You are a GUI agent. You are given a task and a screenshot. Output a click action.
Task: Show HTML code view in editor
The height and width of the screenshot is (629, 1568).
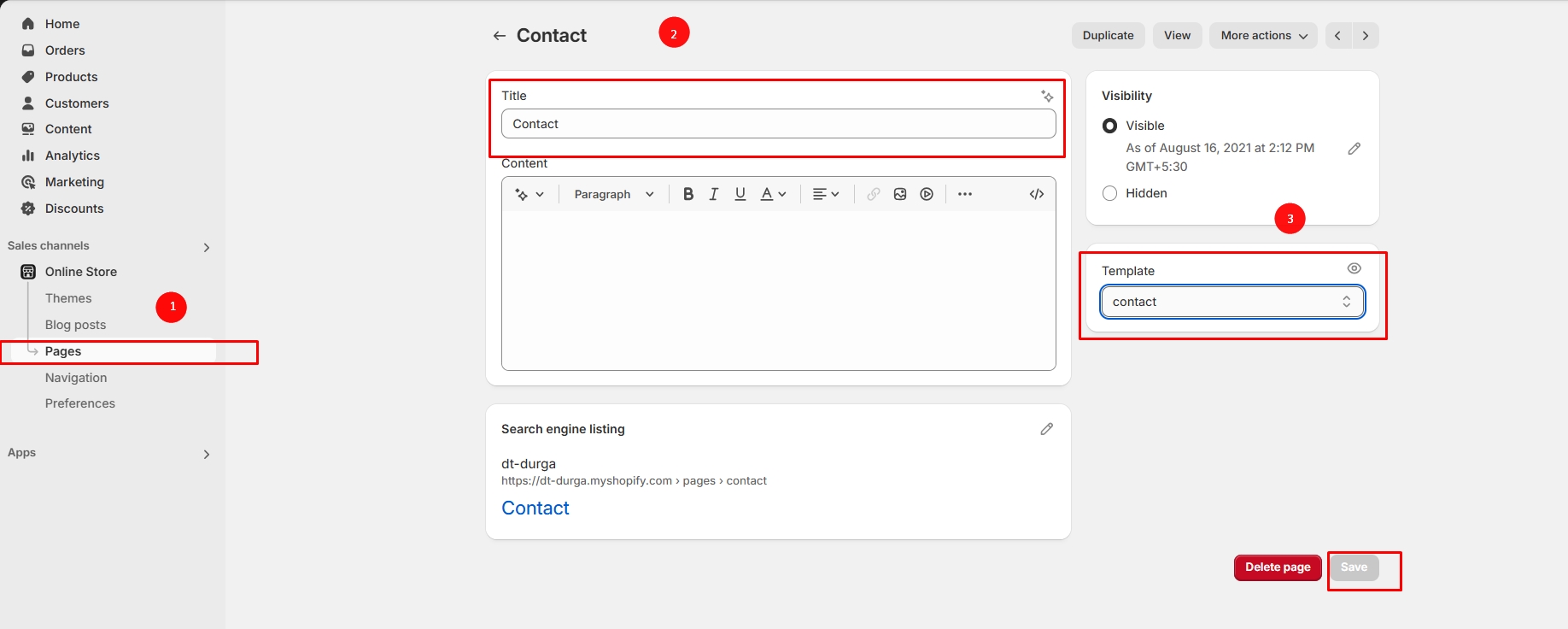(1037, 194)
